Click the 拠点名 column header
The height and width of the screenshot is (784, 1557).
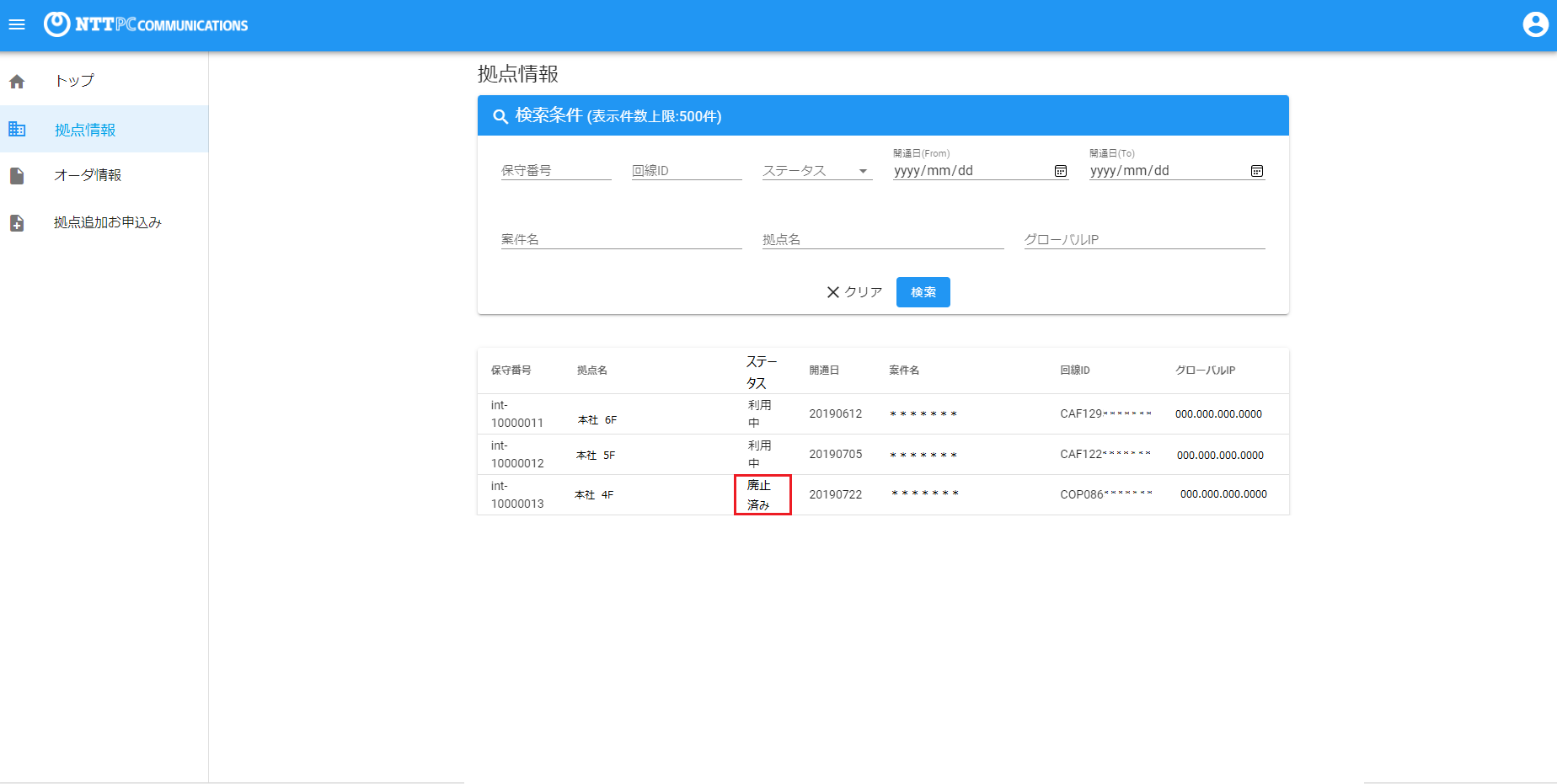pyautogui.click(x=592, y=371)
